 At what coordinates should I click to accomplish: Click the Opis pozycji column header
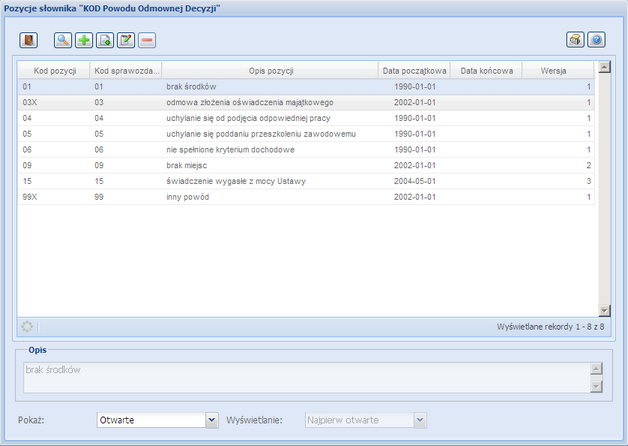point(270,71)
